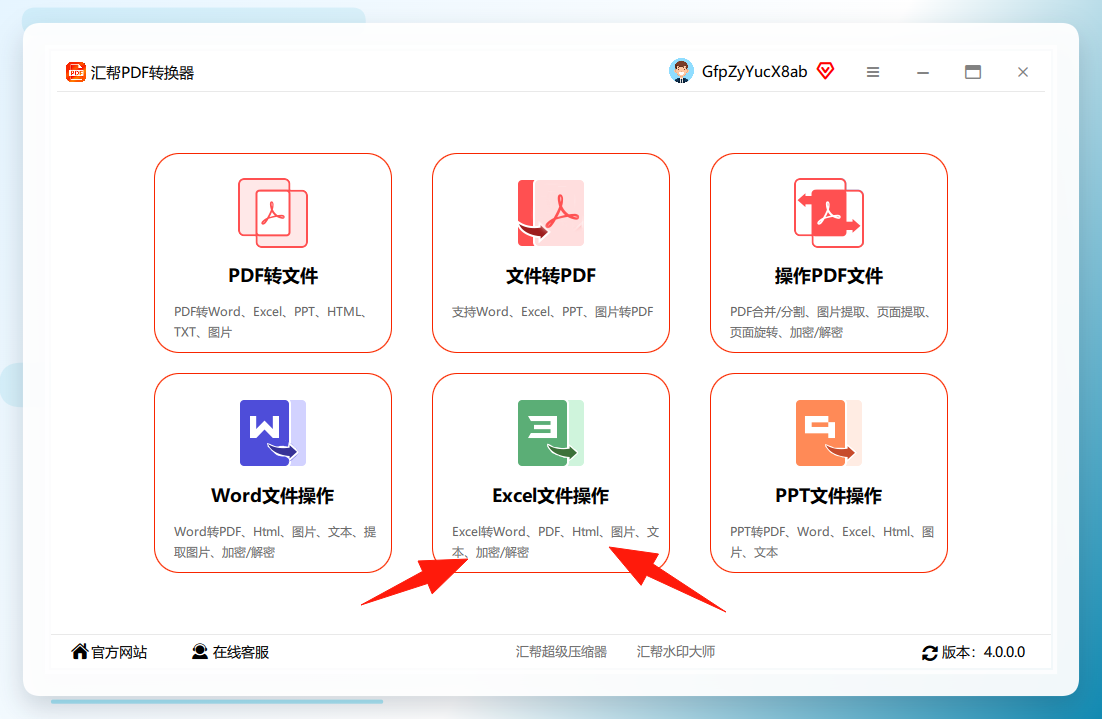Click the user avatar icon
1102x719 pixels.
pos(680,71)
